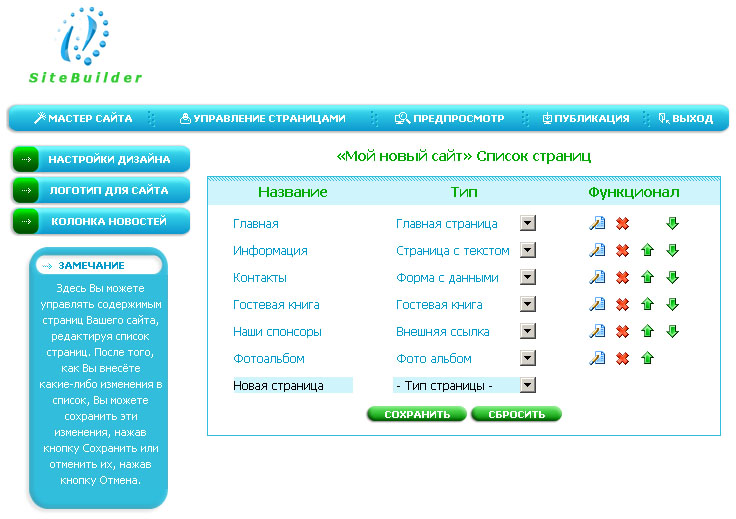The height and width of the screenshot is (519, 736).
Task: Move Наши спонсоры page up
Action: 647,331
